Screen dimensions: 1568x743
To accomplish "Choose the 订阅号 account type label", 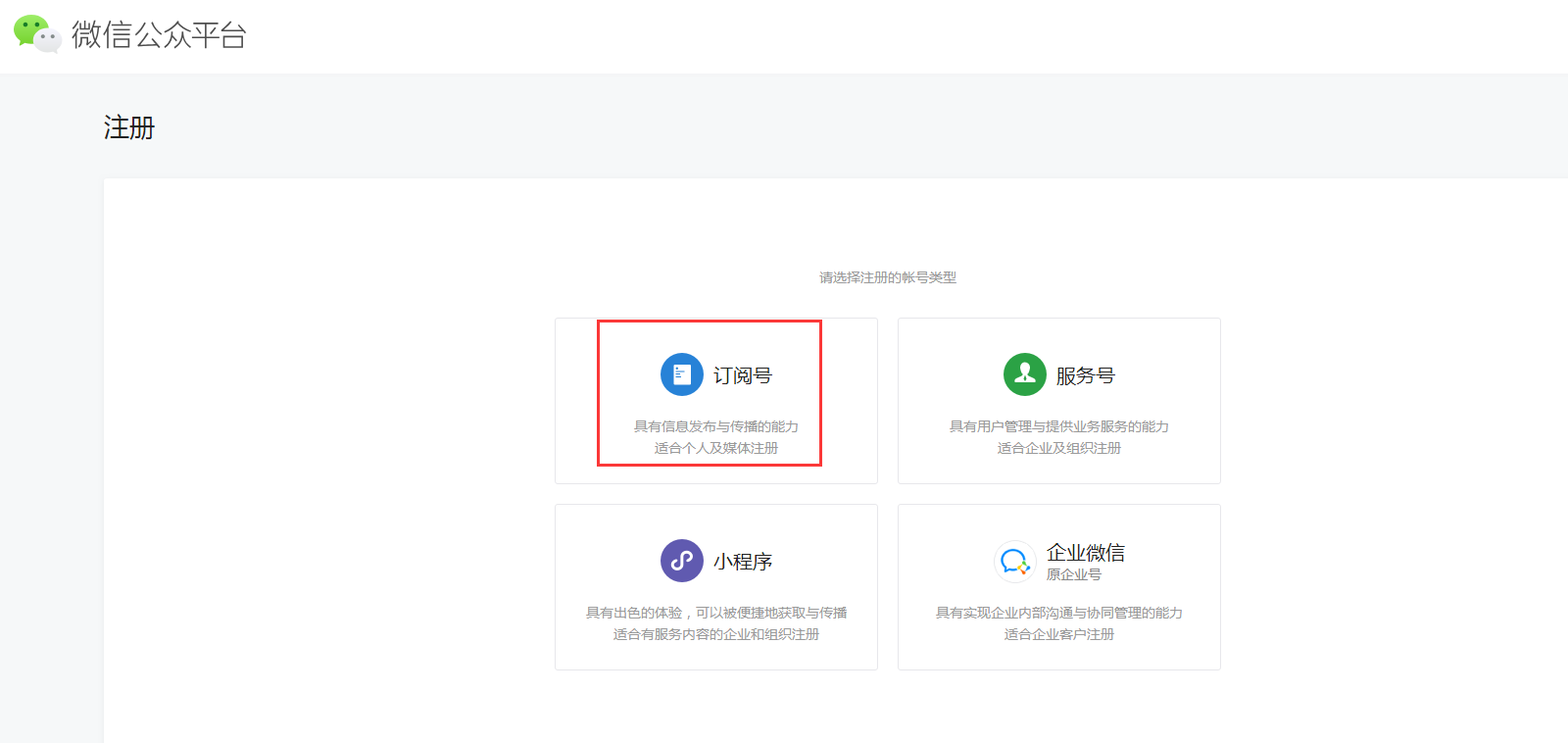I will 743,375.
